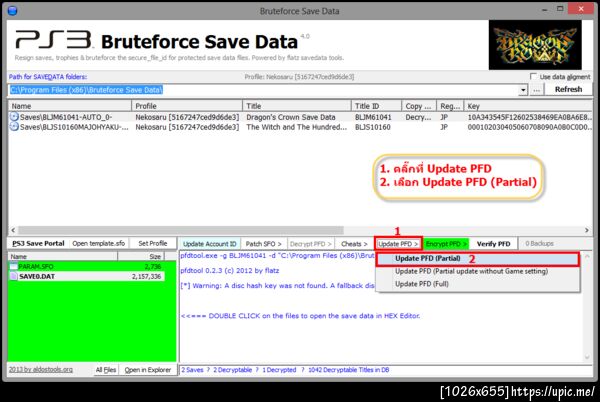Click the Decry... copy status cell
The image size is (600, 402).
(x=418, y=117)
